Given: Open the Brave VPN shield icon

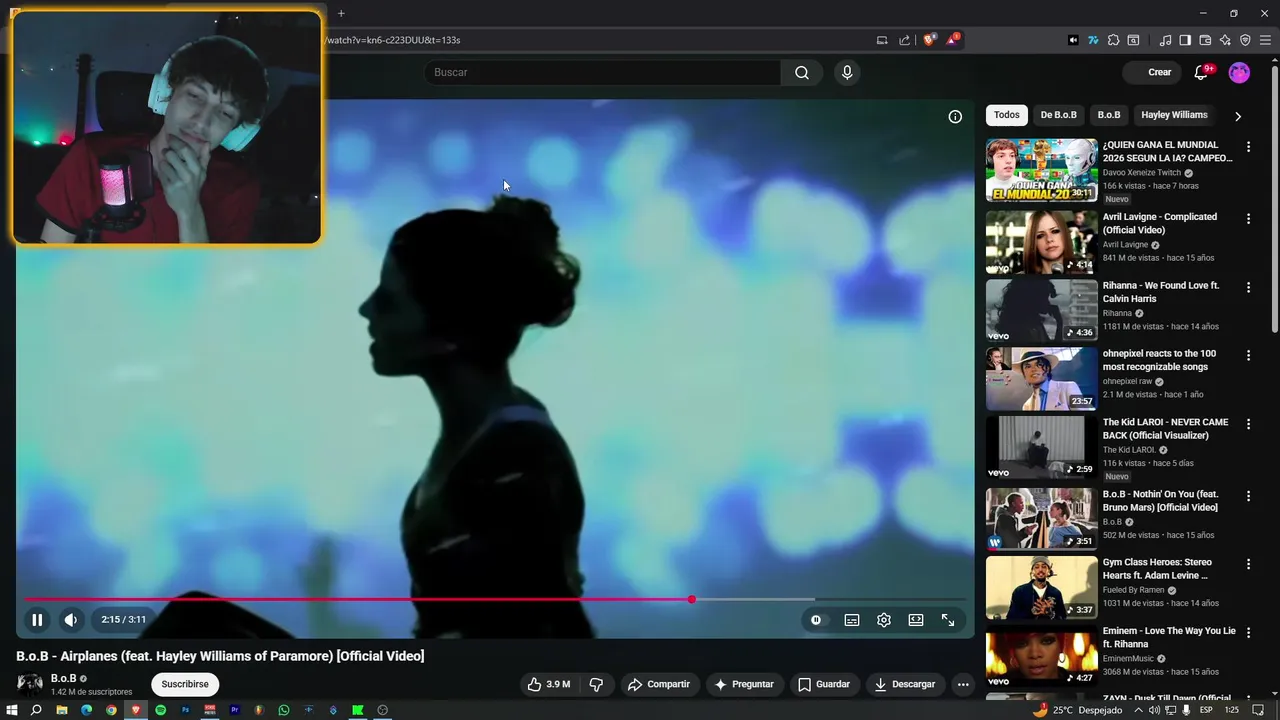Looking at the screenshot, I should pos(1245,40).
